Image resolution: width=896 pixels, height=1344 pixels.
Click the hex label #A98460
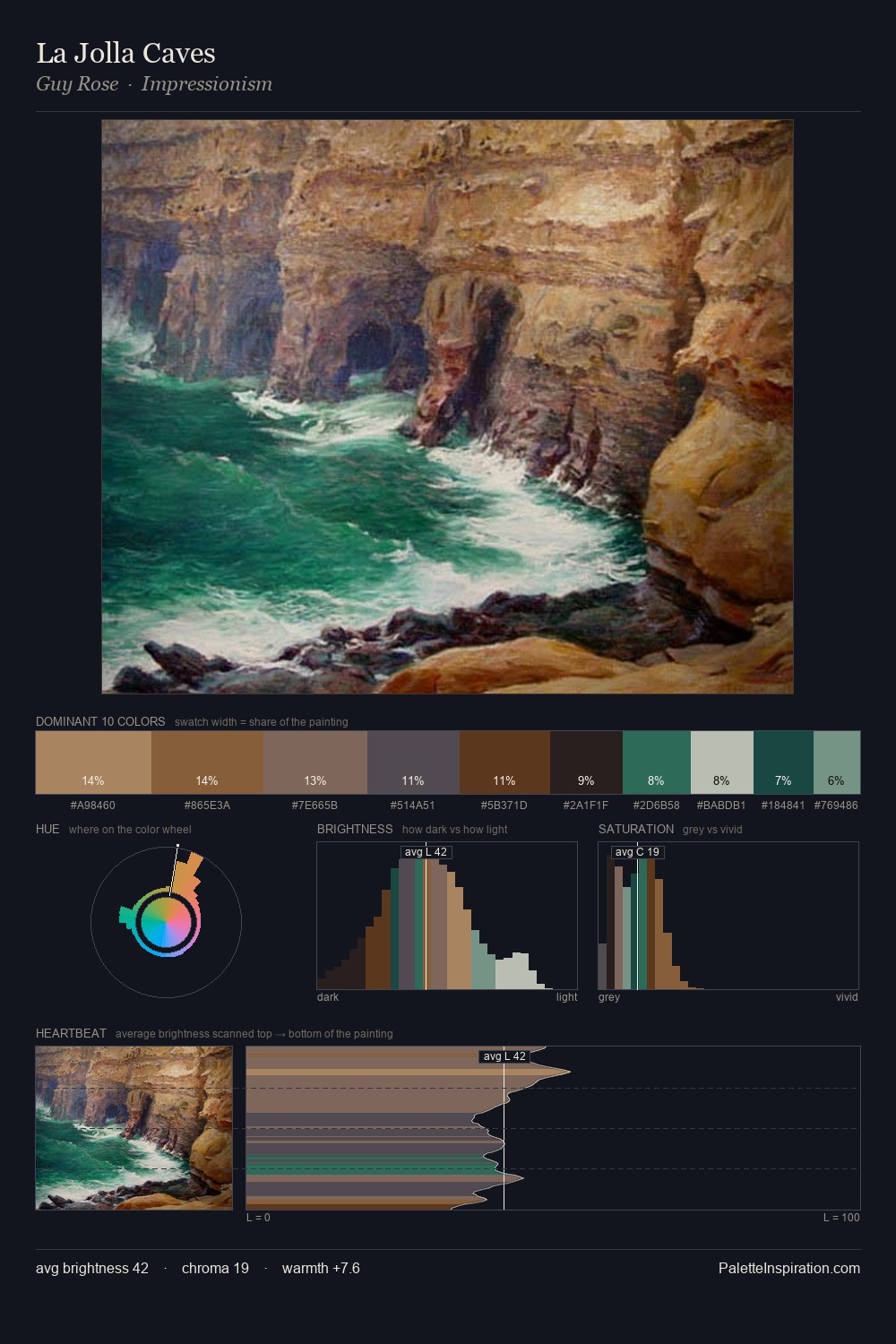tap(93, 806)
